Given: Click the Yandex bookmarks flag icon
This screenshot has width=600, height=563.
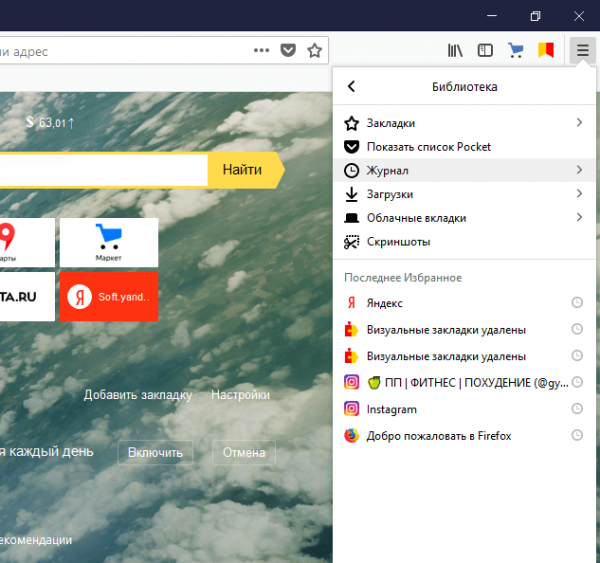Looking at the screenshot, I should click(x=546, y=50).
